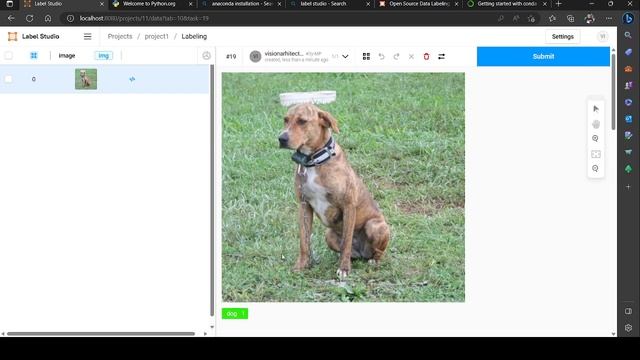Open the annotation grid compare view
Viewport: 640px width, 360px height.
[x=366, y=56]
